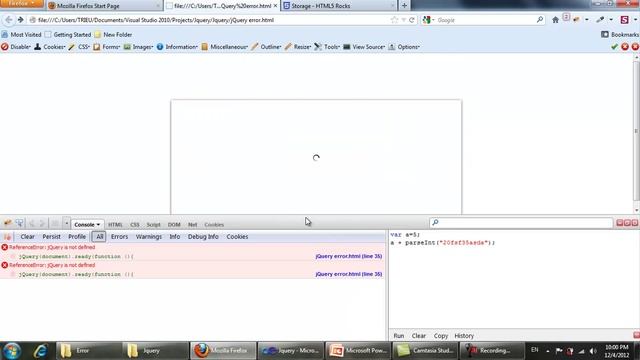Open the Error folder in taskbar
Screen dimensions: 640x360
tap(88, 351)
